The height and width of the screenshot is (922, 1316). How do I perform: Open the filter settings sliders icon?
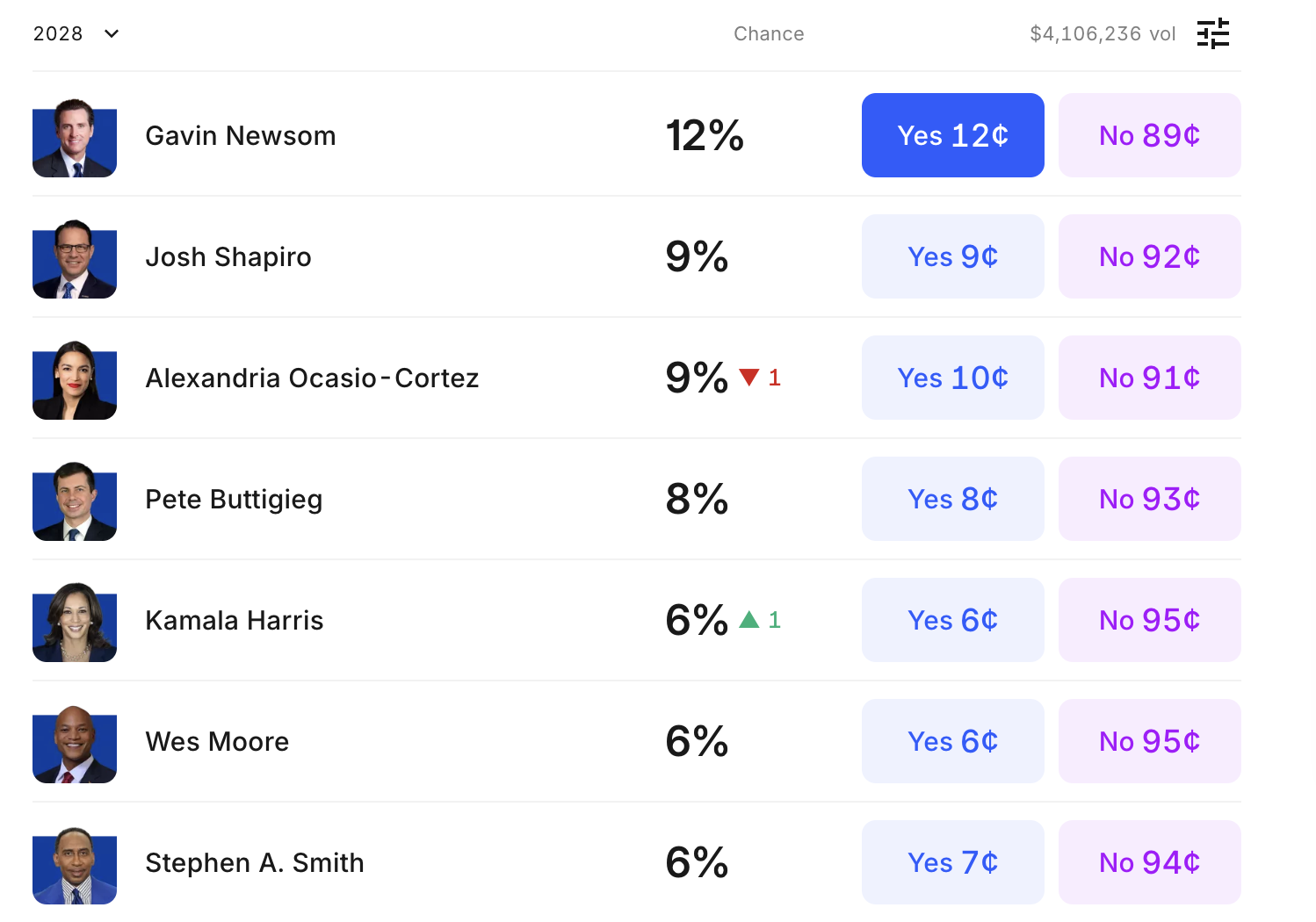(x=1213, y=33)
